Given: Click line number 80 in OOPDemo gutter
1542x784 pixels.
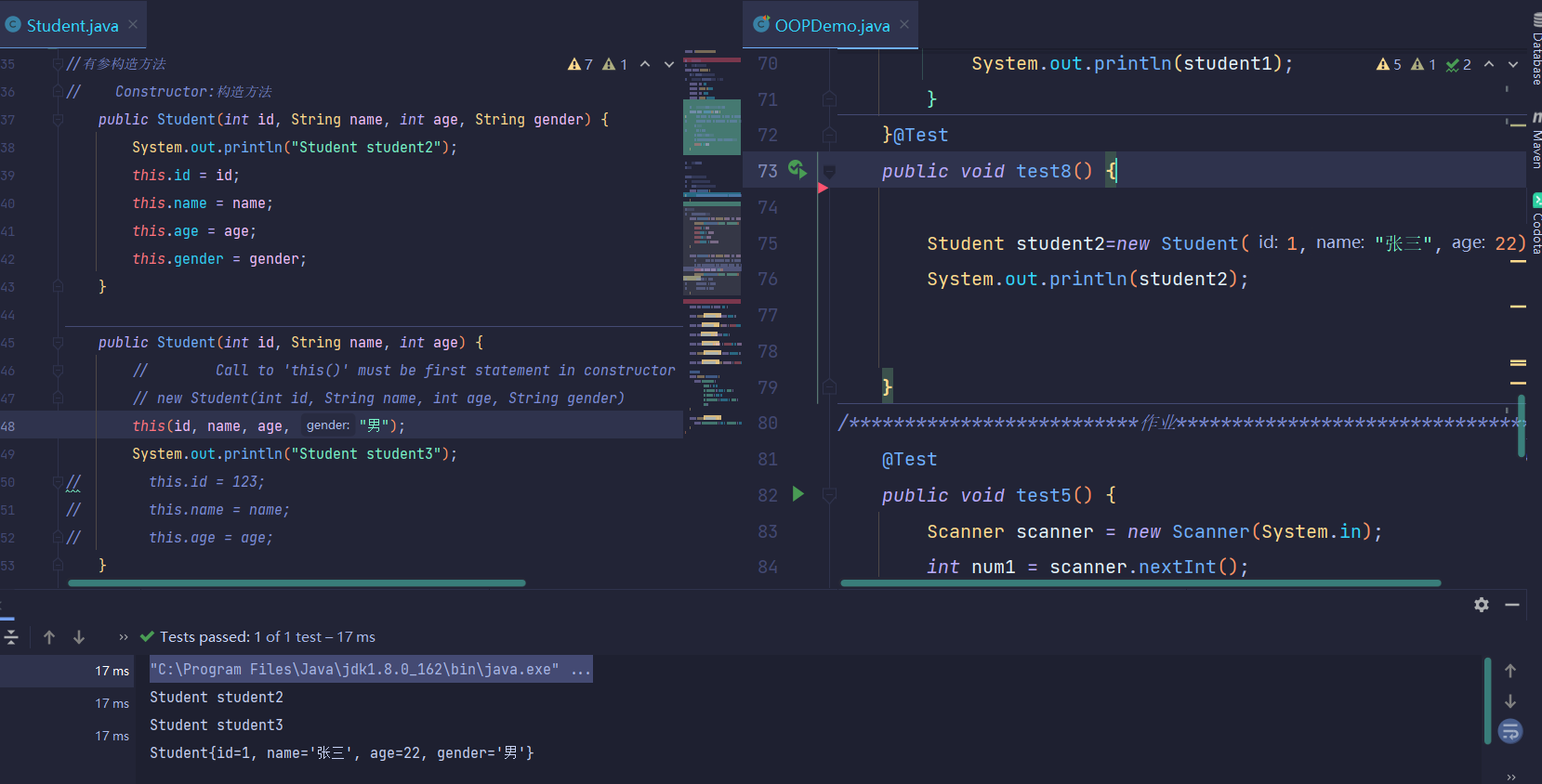Looking at the screenshot, I should tap(768, 424).
